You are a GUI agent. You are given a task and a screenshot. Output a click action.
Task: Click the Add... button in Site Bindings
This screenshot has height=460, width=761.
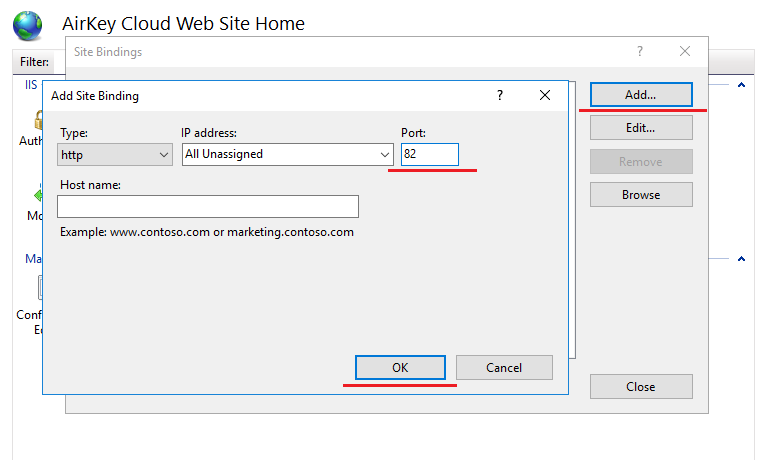coord(640,95)
